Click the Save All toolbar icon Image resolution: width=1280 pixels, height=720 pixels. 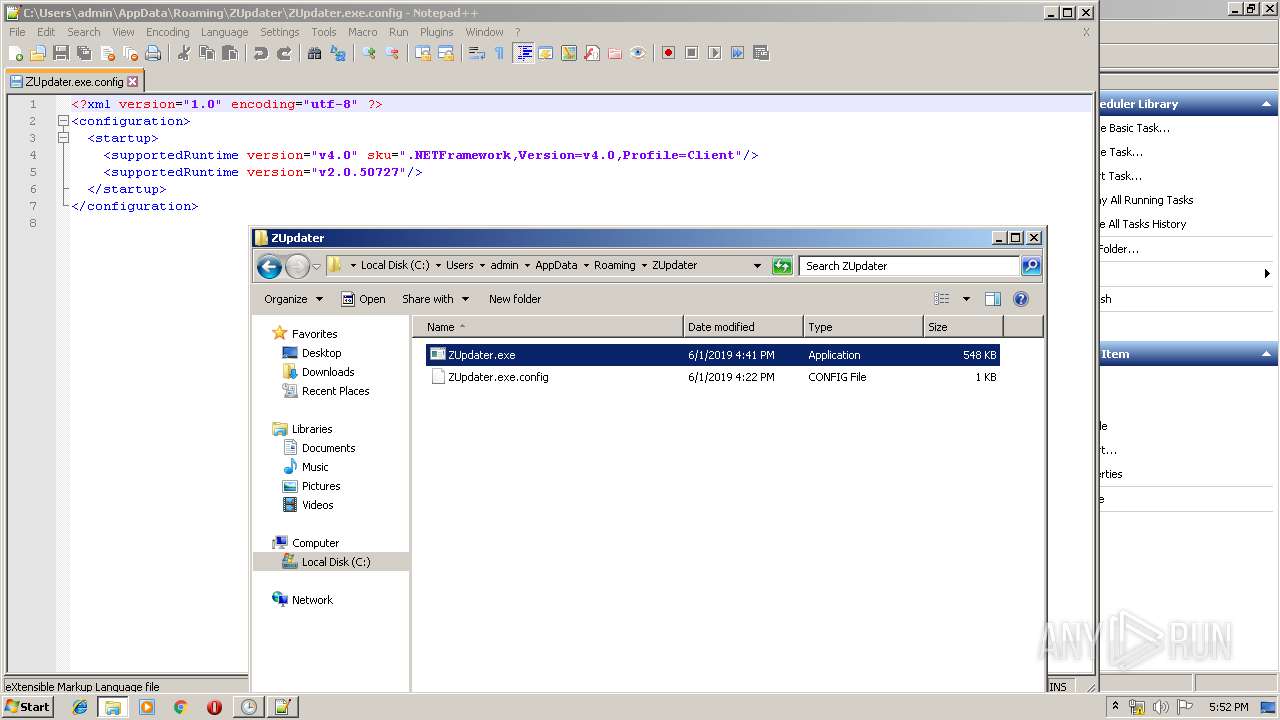pos(84,53)
